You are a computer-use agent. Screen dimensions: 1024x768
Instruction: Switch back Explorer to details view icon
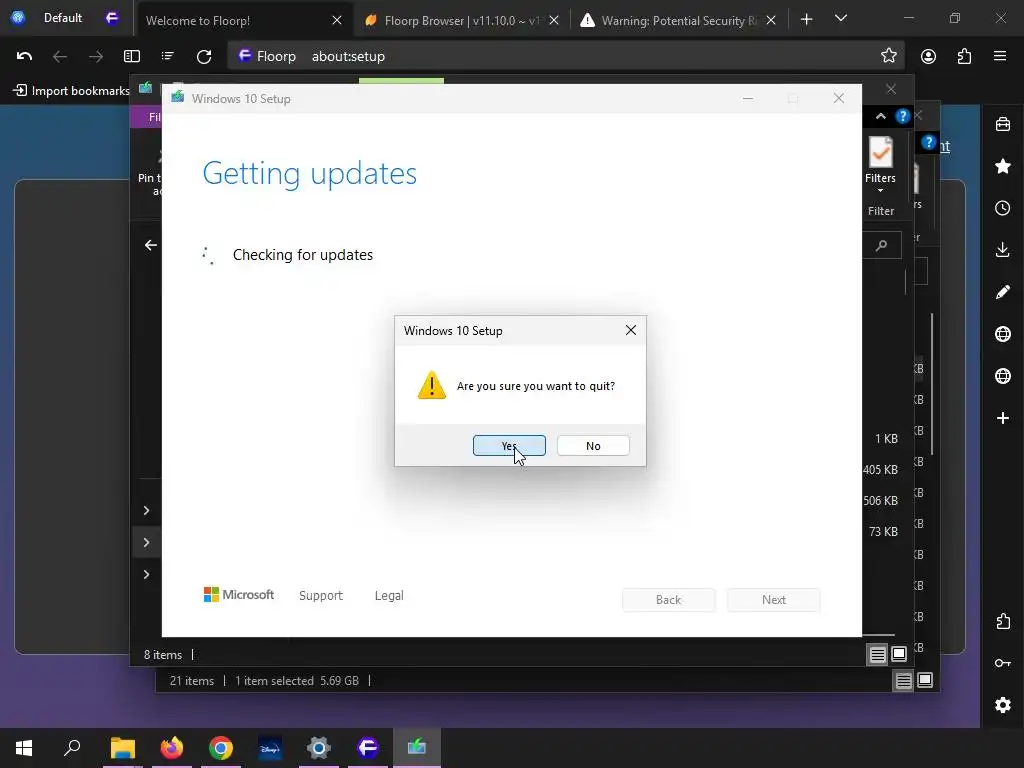click(x=903, y=681)
